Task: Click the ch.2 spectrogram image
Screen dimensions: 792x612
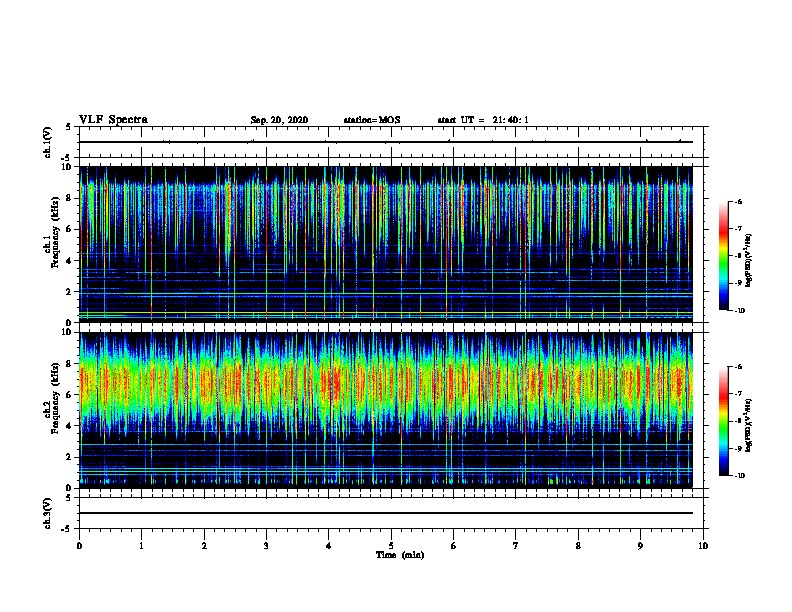Action: [386, 410]
